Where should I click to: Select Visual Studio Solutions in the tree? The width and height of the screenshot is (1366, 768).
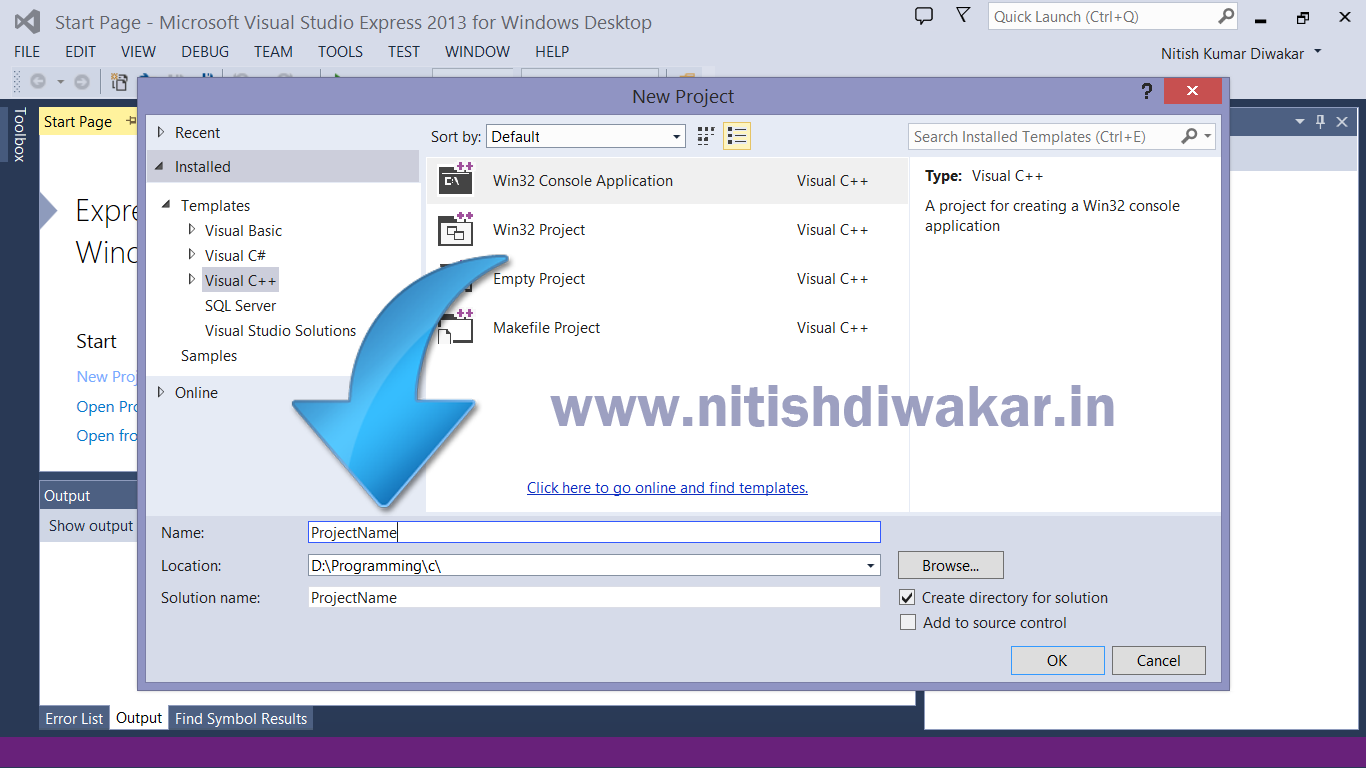tap(280, 330)
